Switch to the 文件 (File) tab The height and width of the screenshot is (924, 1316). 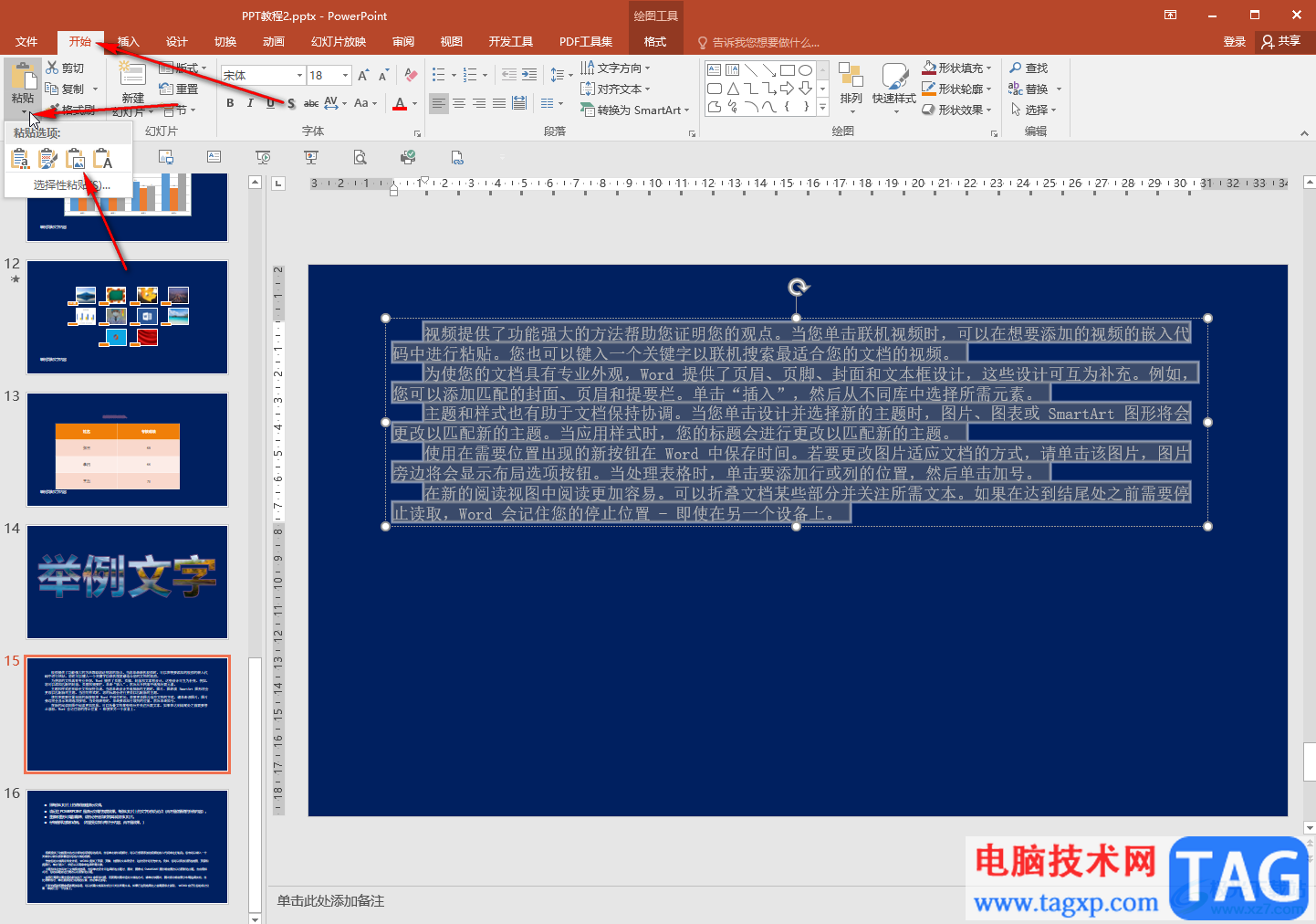point(26,41)
